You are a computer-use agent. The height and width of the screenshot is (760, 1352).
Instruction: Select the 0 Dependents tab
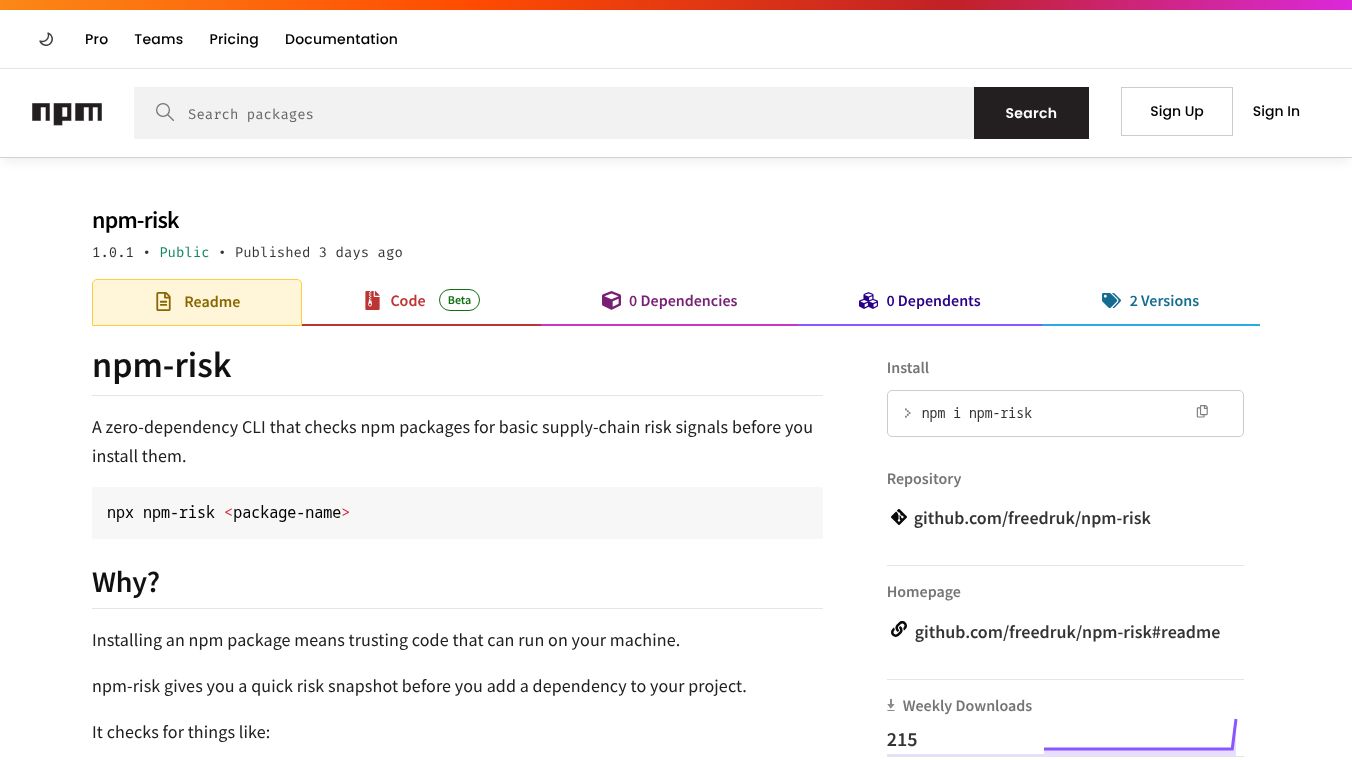(x=919, y=301)
